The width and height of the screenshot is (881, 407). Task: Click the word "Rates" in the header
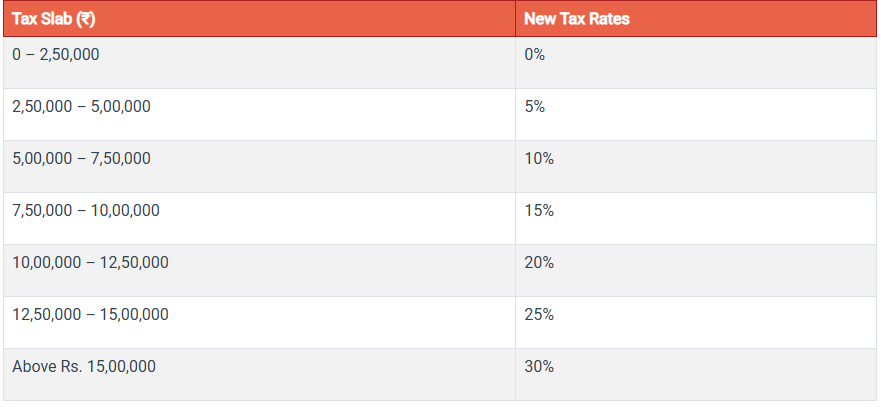pos(607,19)
